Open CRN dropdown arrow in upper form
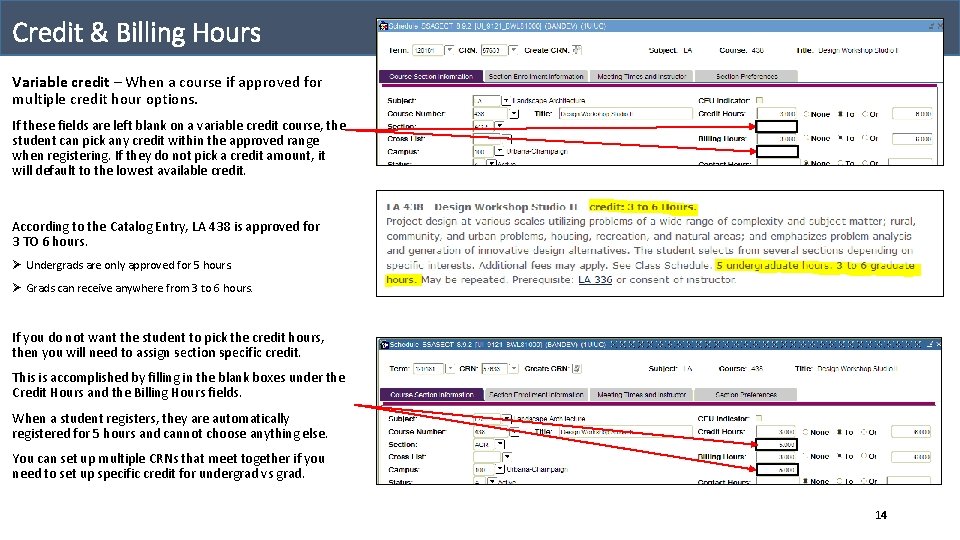Image resolution: width=960 pixels, height=540 pixels. tap(513, 50)
